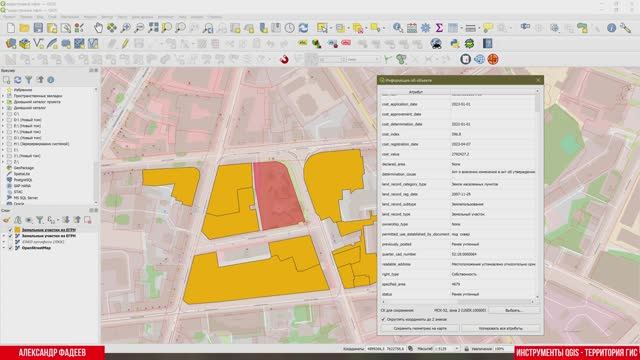Open Select Features tool dropdown arrow
Image resolution: width=640 pixels, height=360 pixels.
coord(331,29)
